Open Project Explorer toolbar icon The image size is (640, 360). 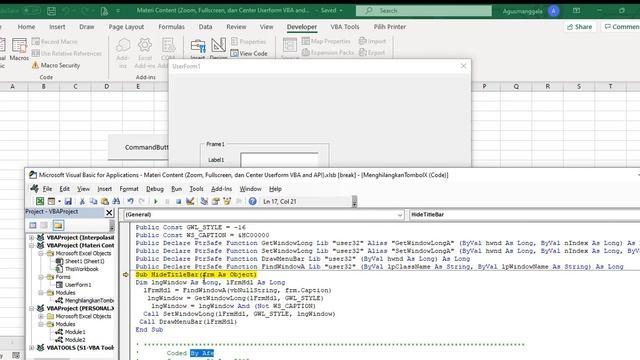(x=204, y=201)
